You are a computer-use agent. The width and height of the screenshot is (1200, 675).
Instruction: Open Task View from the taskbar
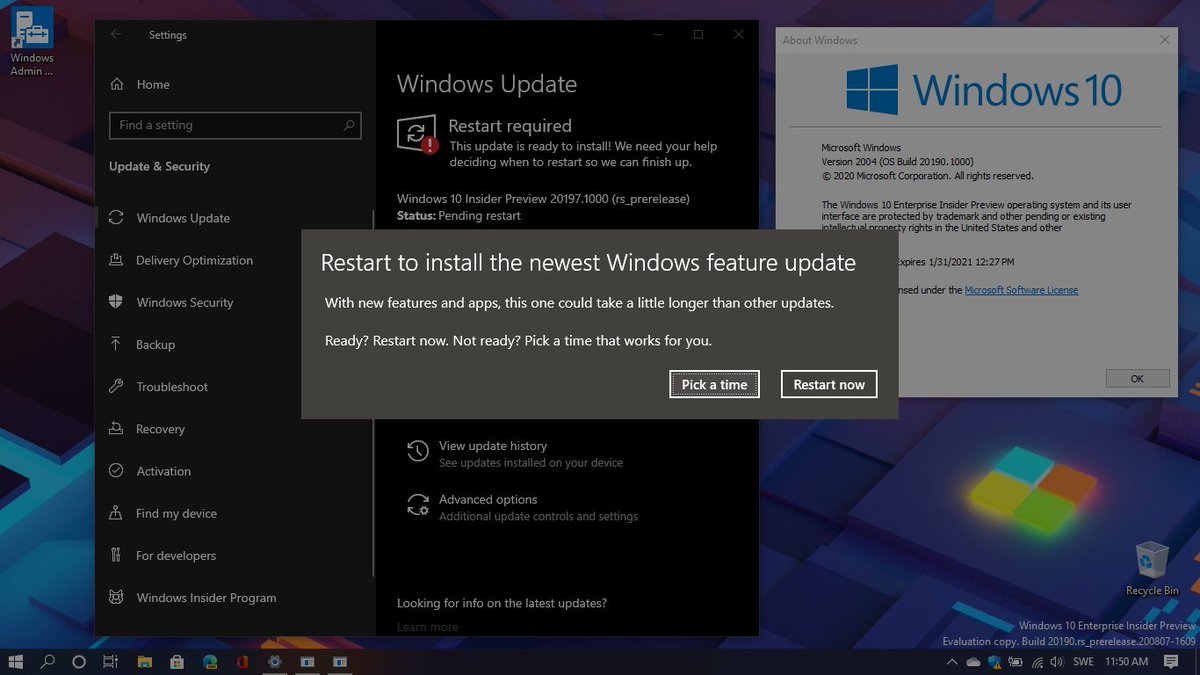pyautogui.click(x=111, y=661)
